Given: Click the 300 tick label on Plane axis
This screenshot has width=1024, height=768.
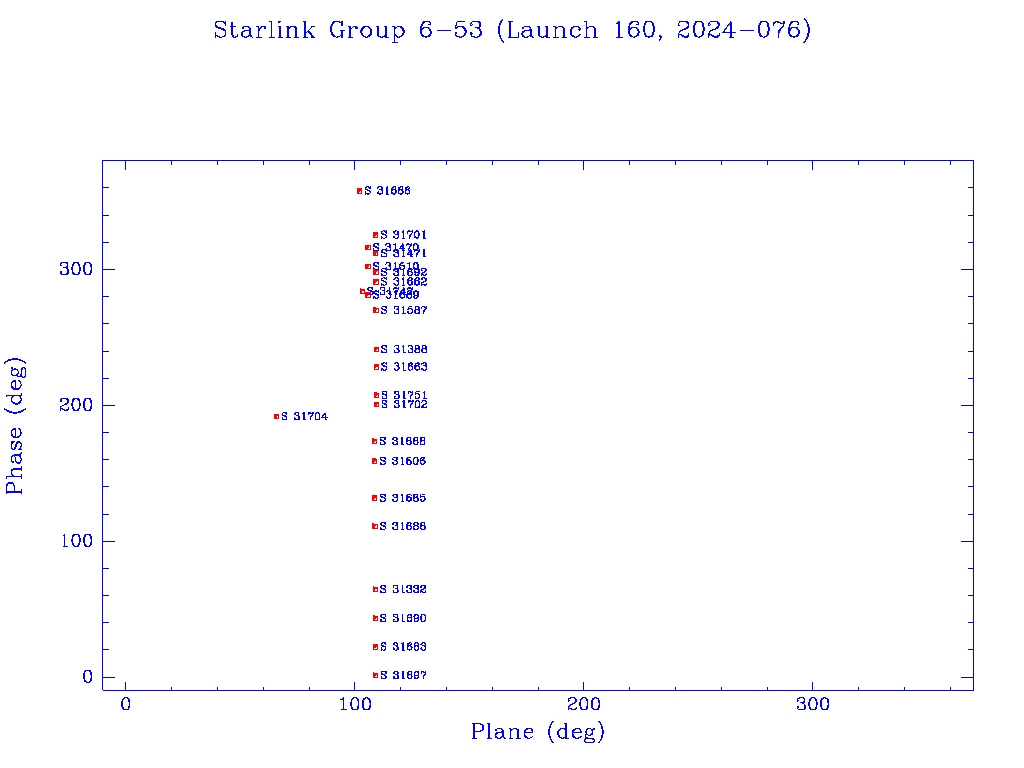Looking at the screenshot, I should click(812, 704).
